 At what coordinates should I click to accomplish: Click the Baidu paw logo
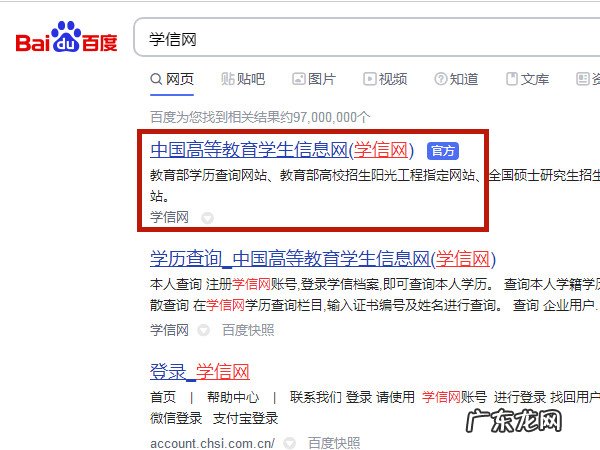tap(66, 37)
